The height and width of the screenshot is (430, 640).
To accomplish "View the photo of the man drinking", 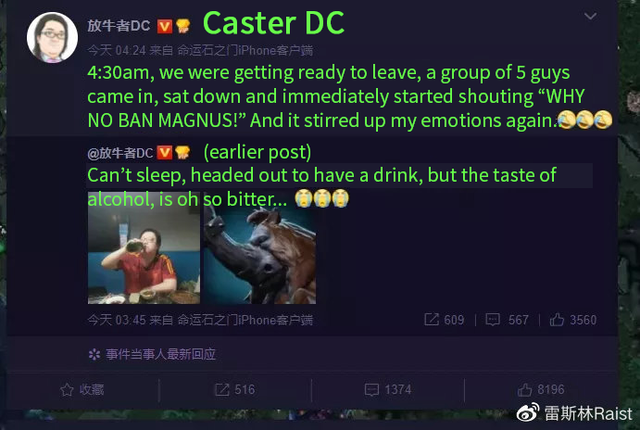I will pos(144,248).
